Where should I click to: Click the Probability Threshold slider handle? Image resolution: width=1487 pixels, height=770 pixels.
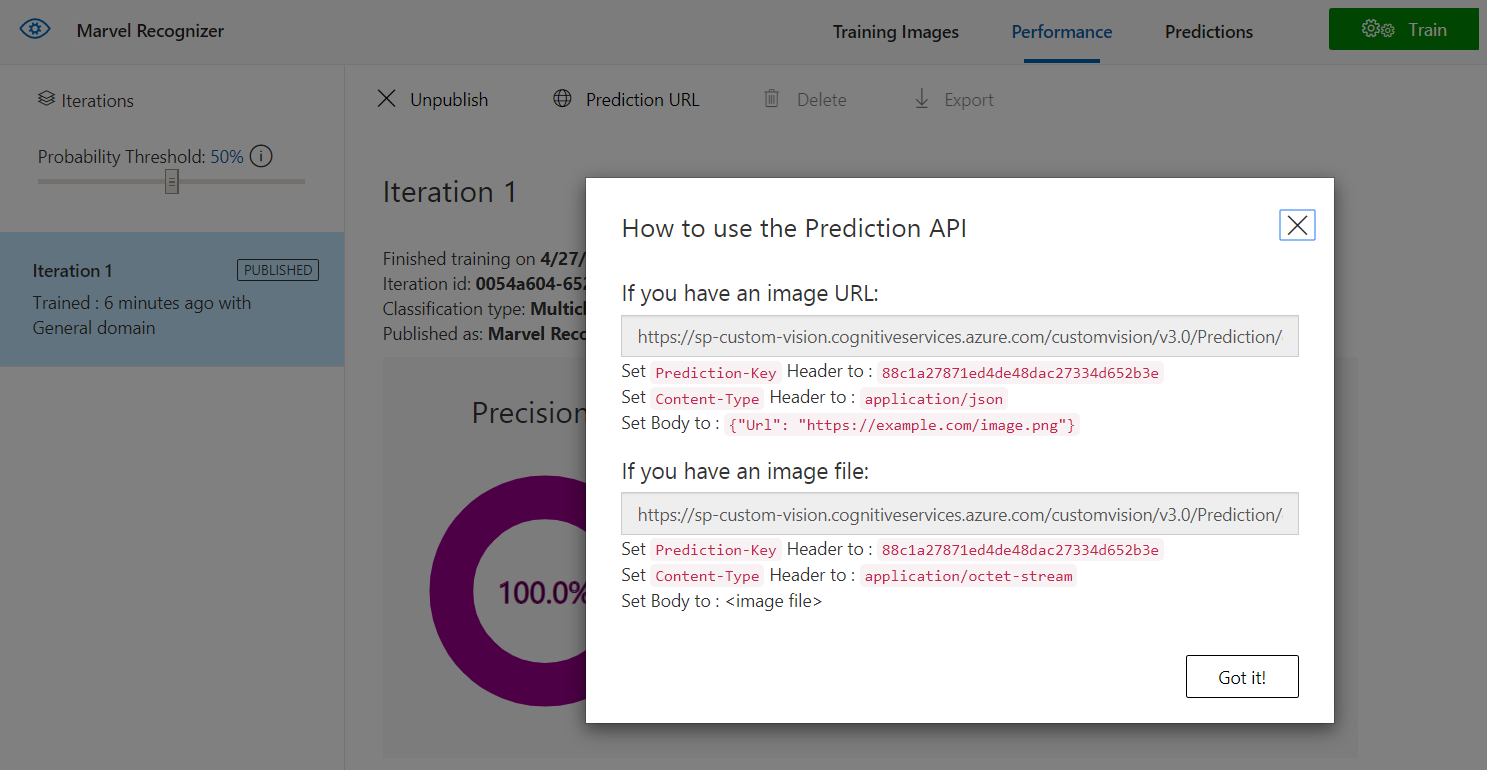(172, 181)
